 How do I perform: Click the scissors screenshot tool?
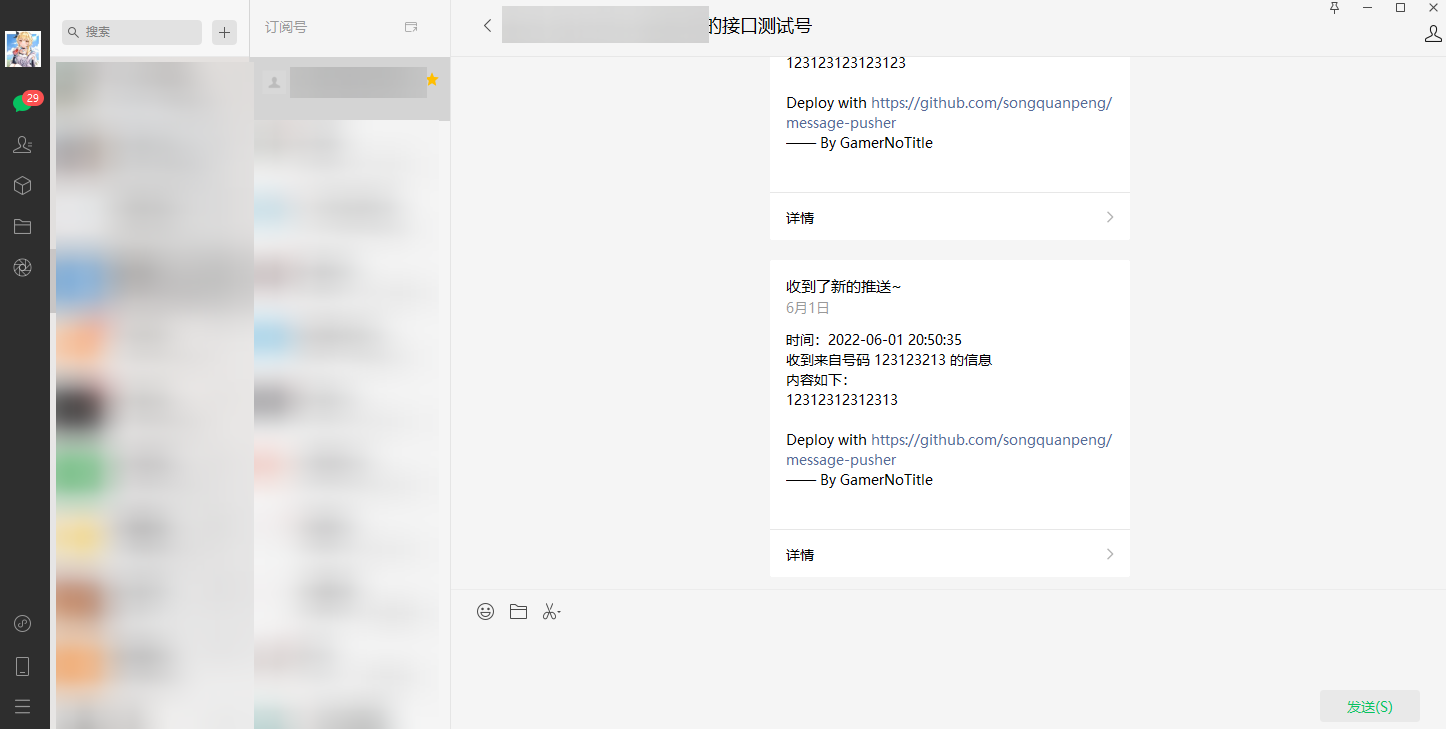coord(551,612)
